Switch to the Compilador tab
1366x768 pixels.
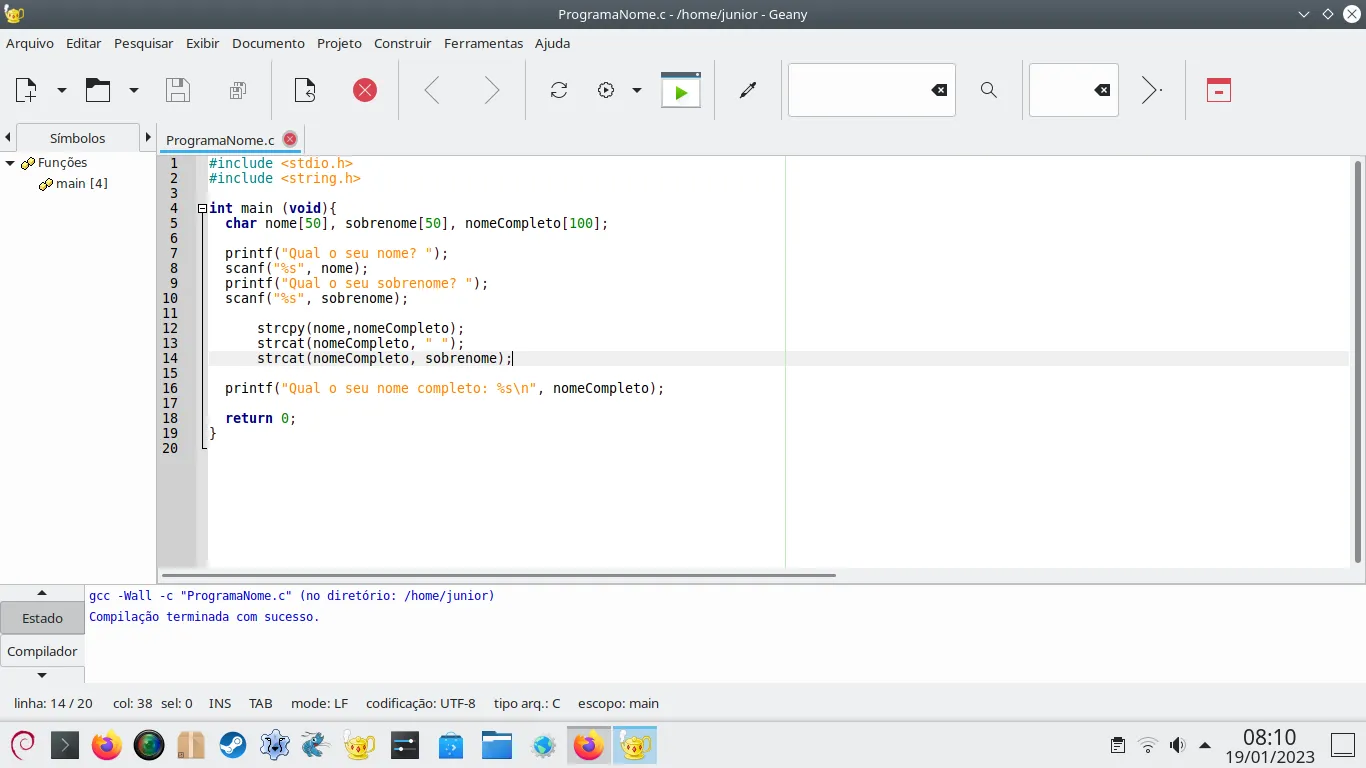(42, 651)
